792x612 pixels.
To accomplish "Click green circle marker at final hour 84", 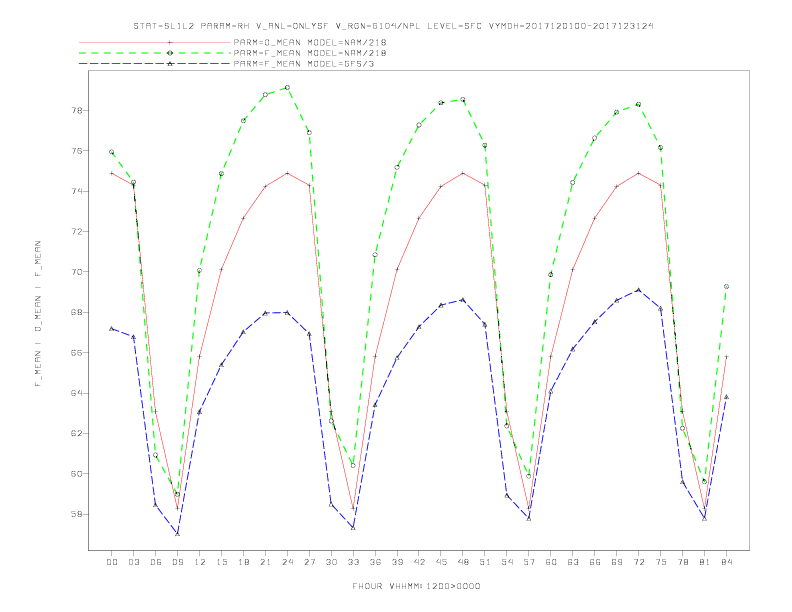I will 726,286.
